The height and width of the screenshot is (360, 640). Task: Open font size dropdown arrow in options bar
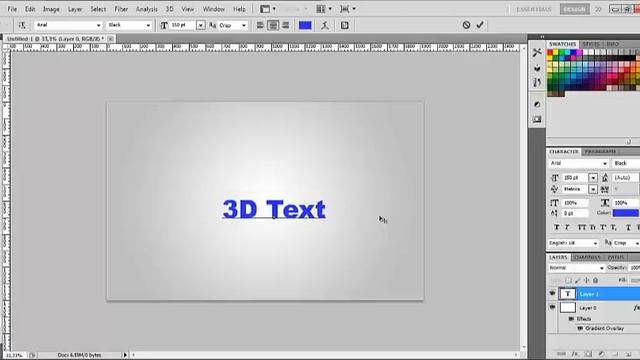point(200,25)
